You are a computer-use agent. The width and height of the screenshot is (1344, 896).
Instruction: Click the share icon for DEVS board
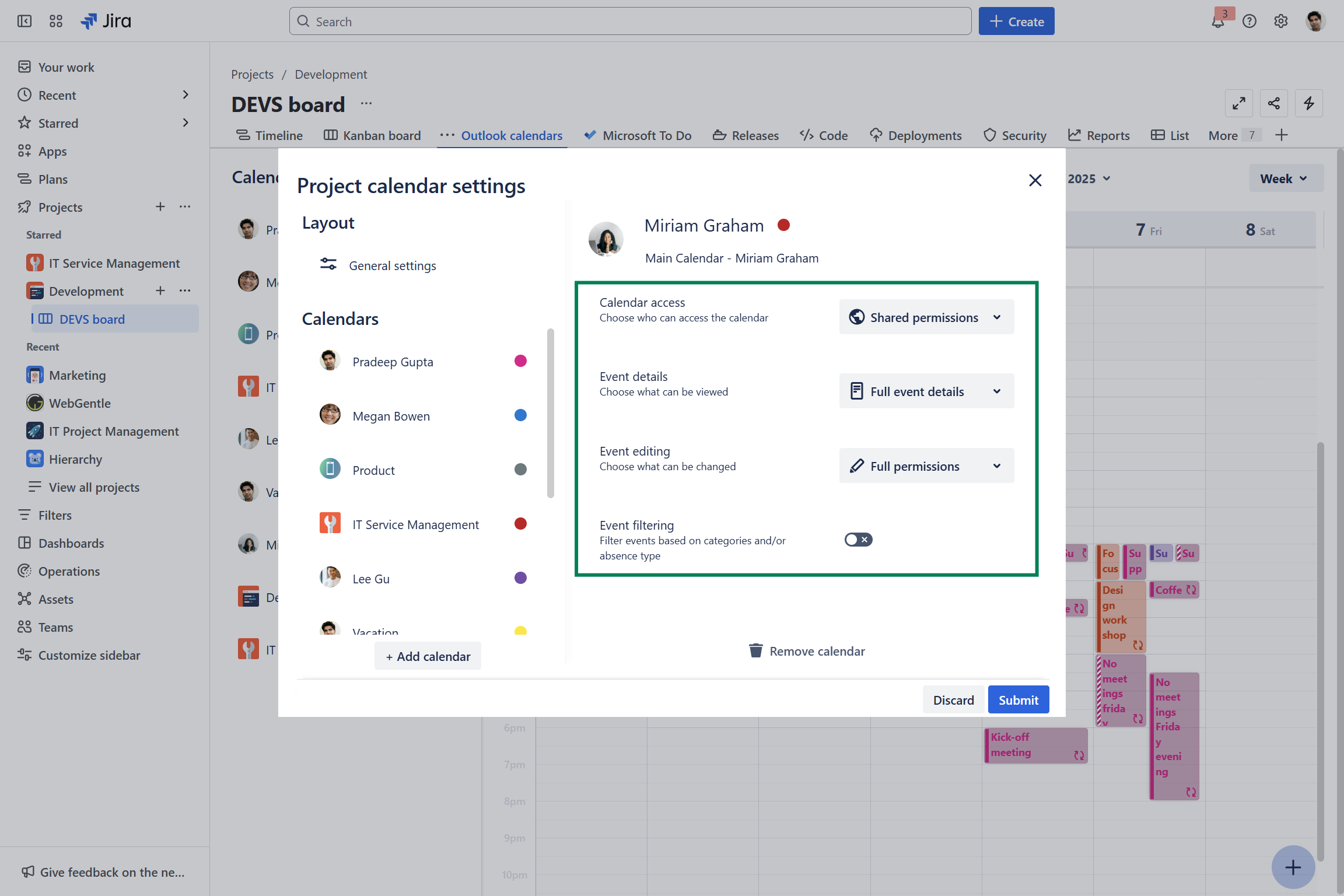point(1273,104)
